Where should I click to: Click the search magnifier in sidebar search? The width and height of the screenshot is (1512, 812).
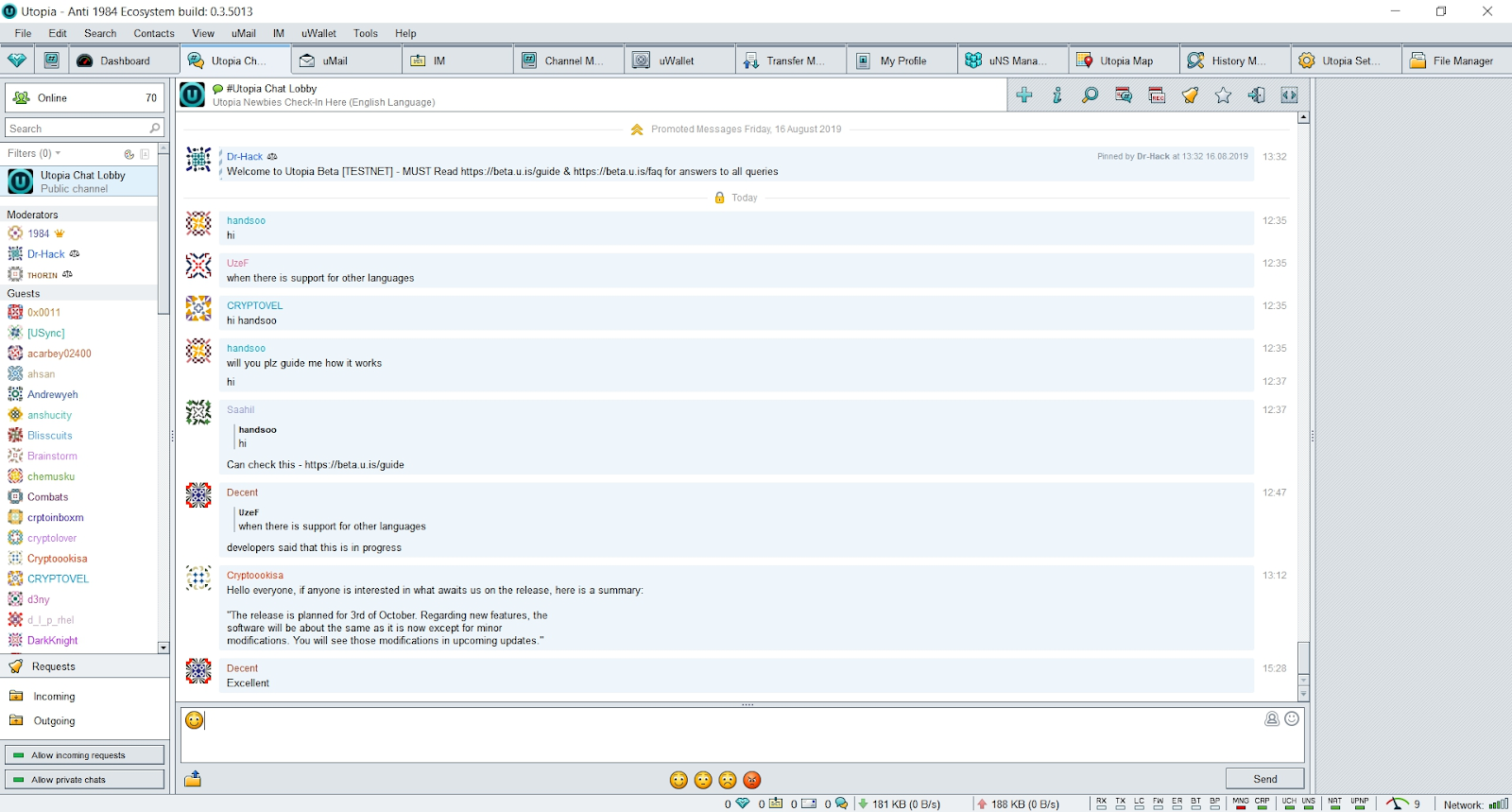[155, 128]
